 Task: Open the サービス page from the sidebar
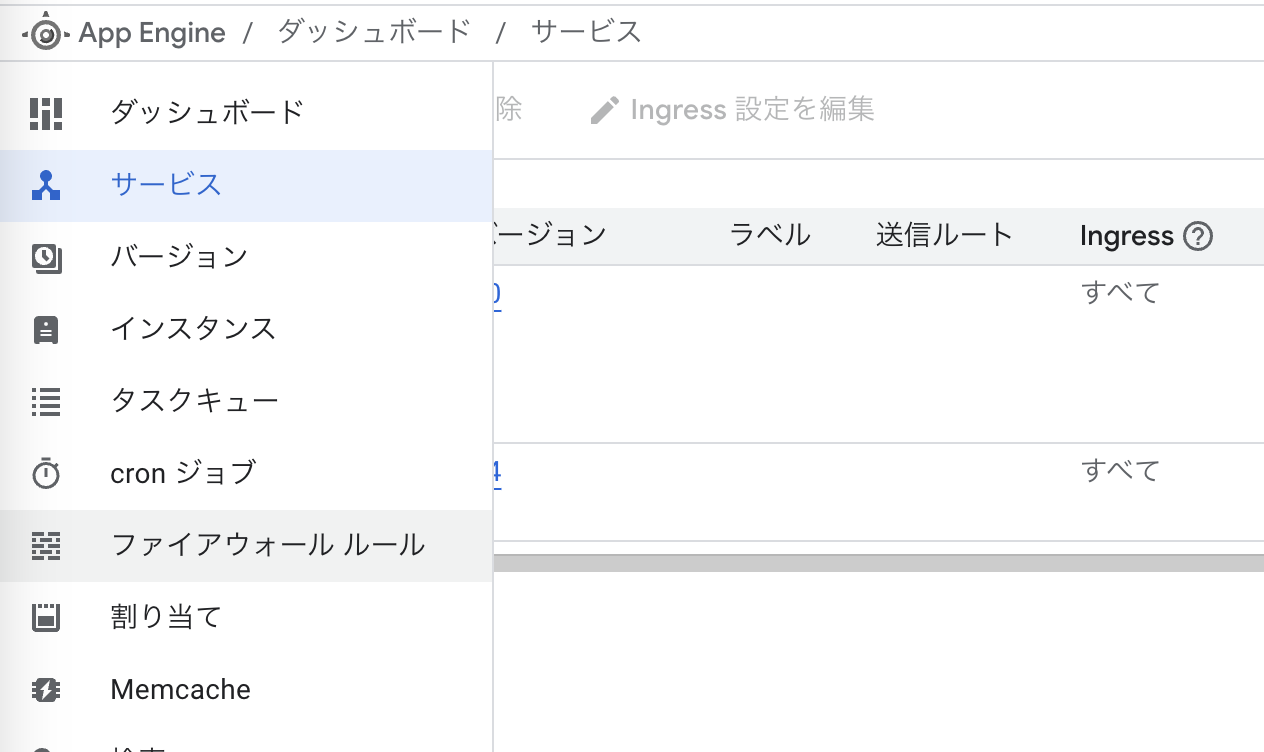pos(166,184)
